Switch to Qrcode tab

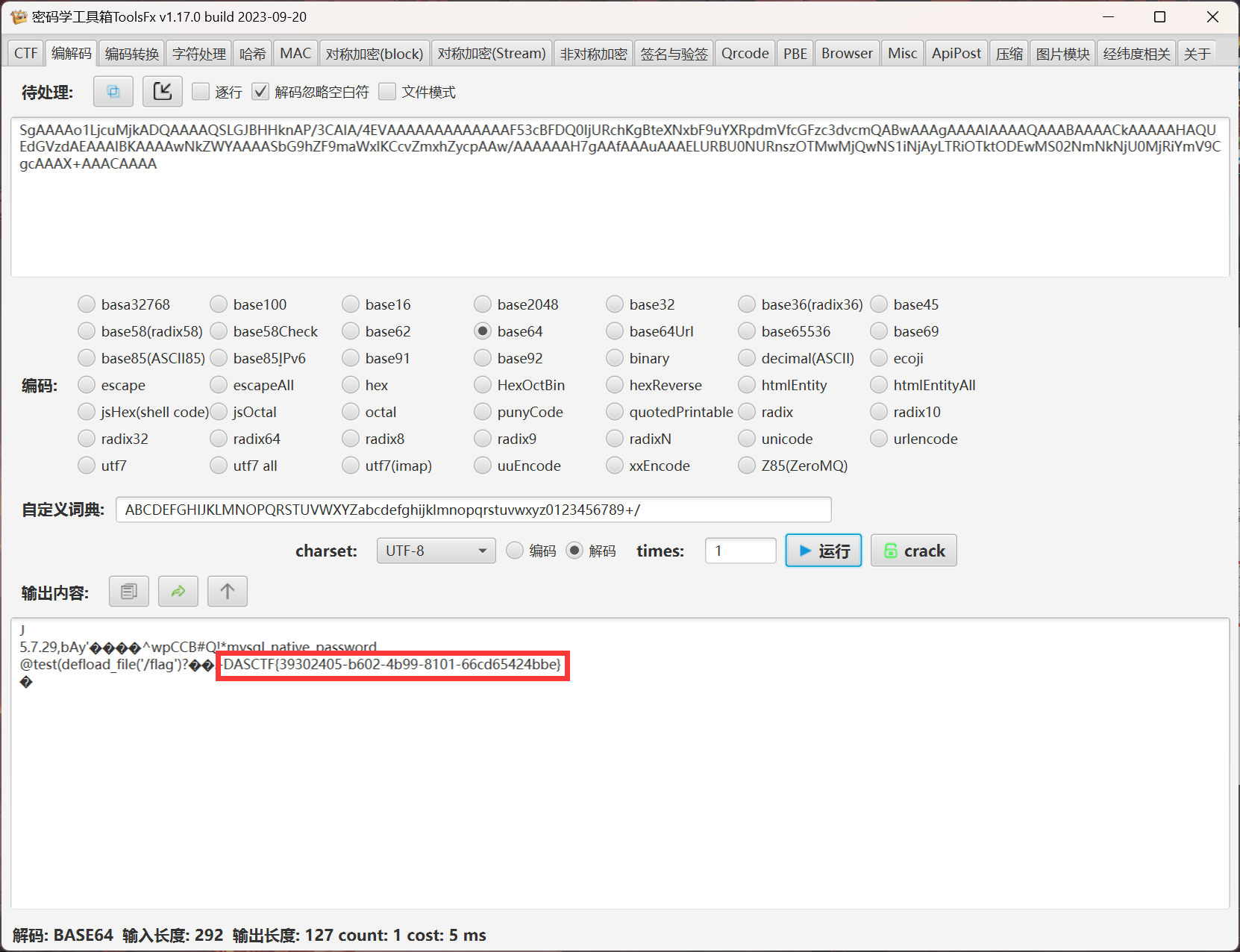[745, 54]
